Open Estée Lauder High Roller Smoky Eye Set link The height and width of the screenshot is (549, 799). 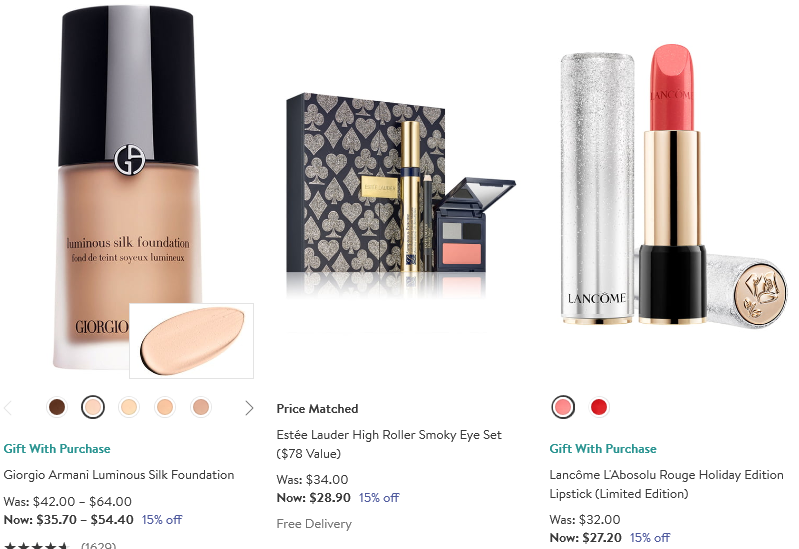(389, 444)
